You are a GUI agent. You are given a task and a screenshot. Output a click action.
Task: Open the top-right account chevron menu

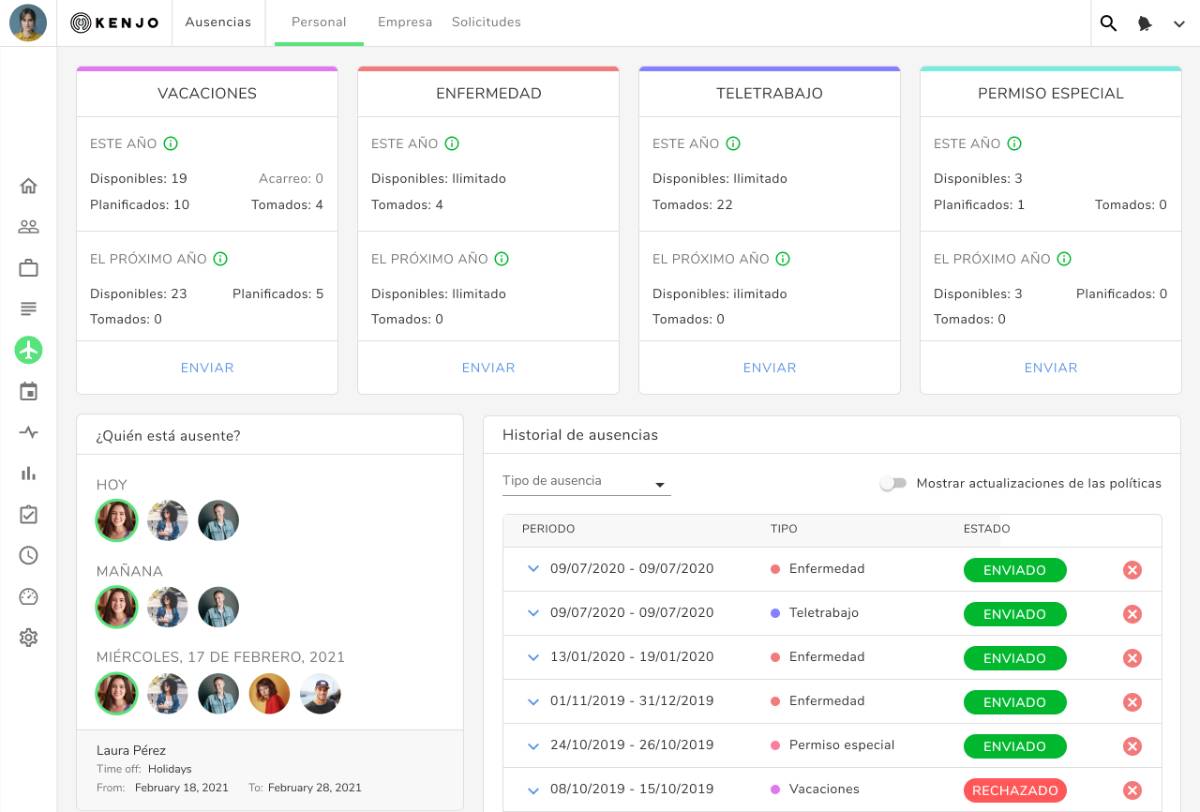pyautogui.click(x=1179, y=24)
